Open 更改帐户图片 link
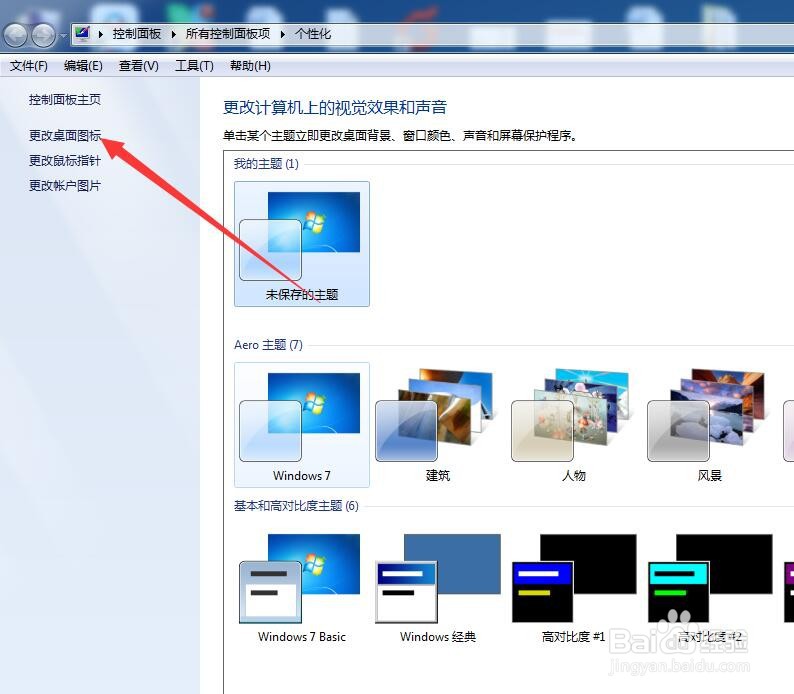This screenshot has width=794, height=694. tap(65, 186)
